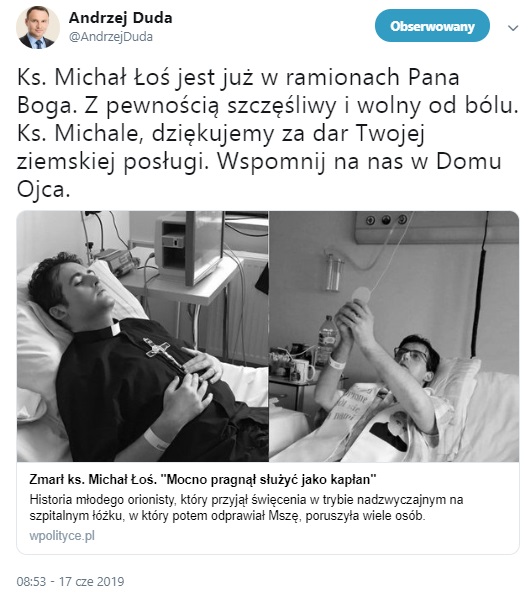The image size is (531, 597).
Task: Open article headline "Zmarł ks. Michał Łoś"
Action: pyautogui.click(x=203, y=479)
